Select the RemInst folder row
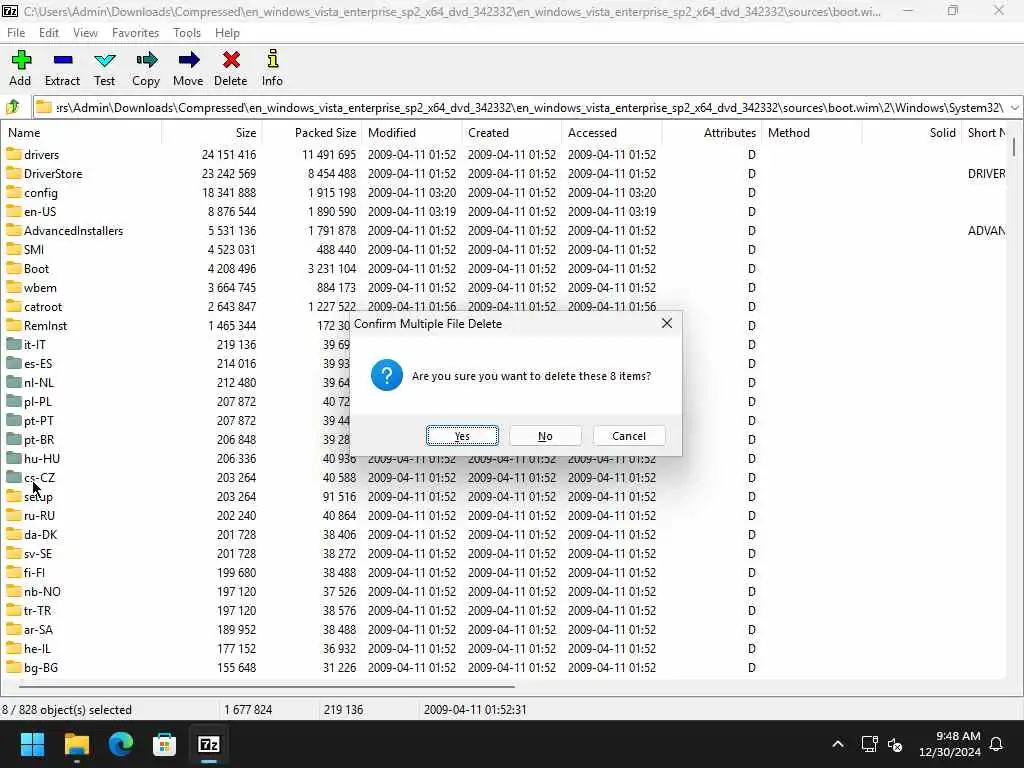 click(503, 325)
